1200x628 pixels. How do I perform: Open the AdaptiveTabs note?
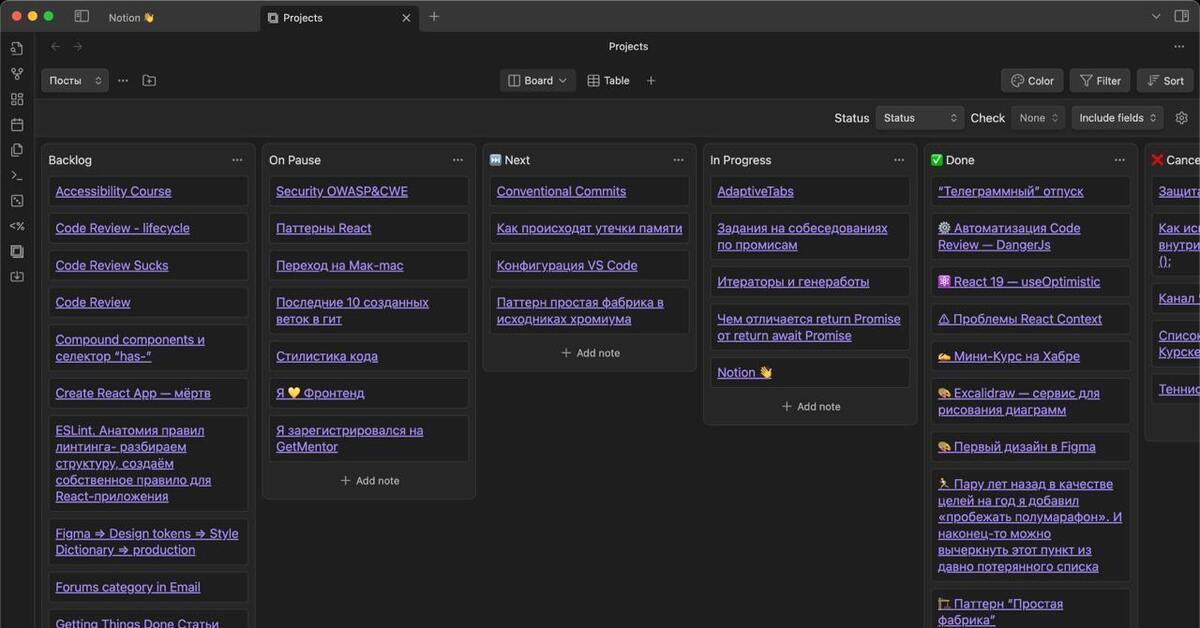755,191
